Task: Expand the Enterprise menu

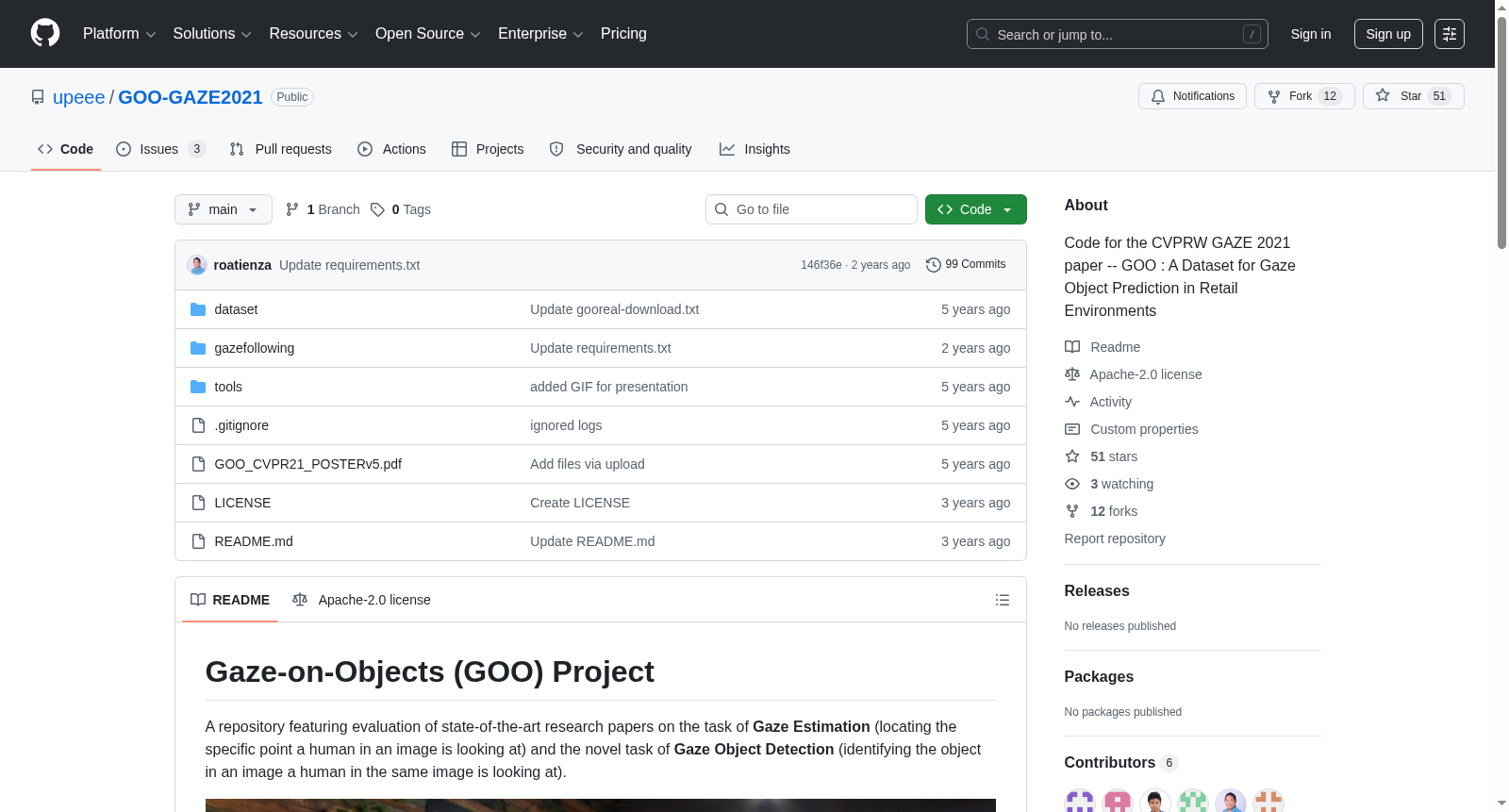Action: (x=540, y=34)
